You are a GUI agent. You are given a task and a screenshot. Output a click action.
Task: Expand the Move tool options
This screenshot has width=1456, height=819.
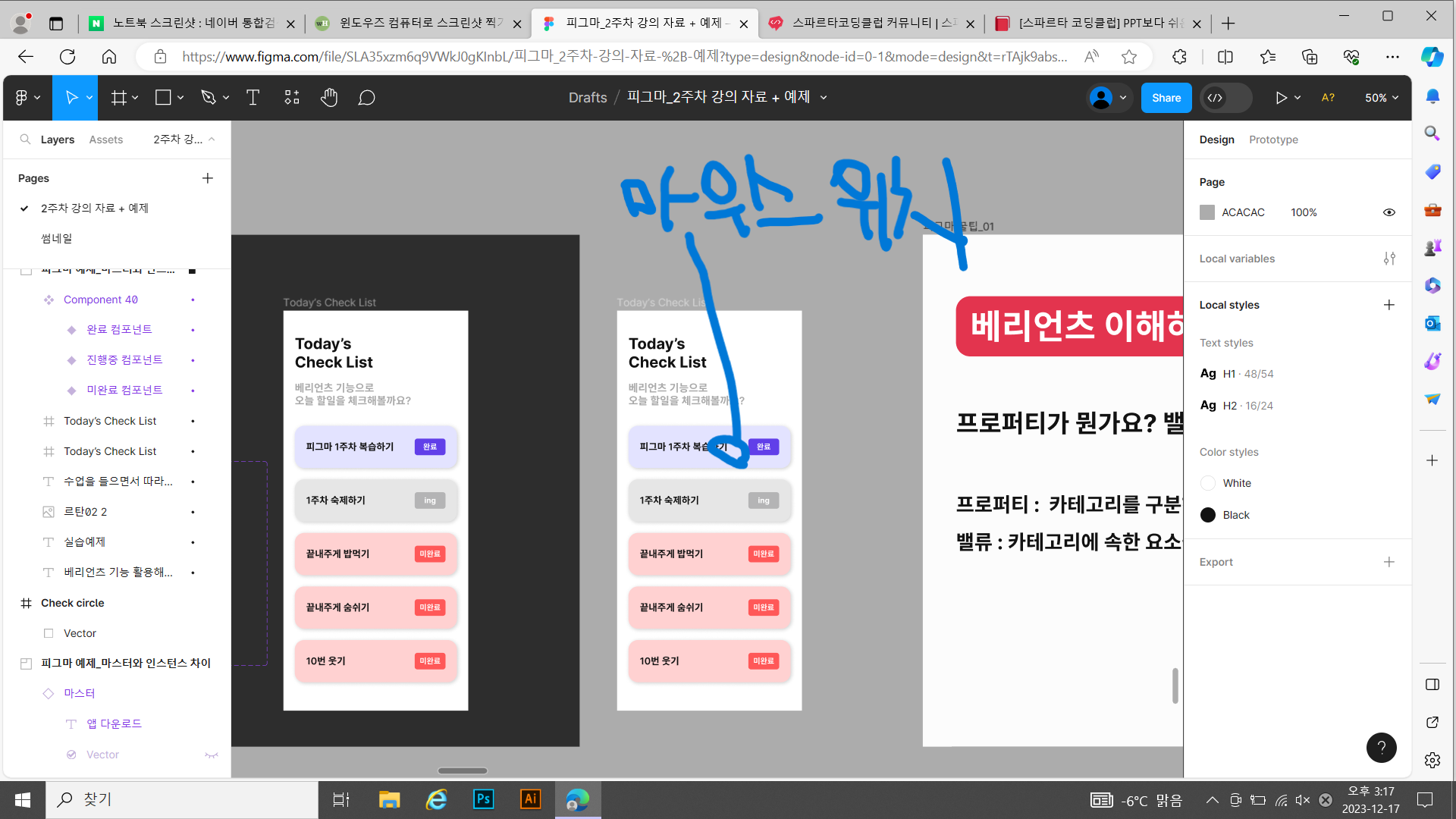(x=89, y=98)
